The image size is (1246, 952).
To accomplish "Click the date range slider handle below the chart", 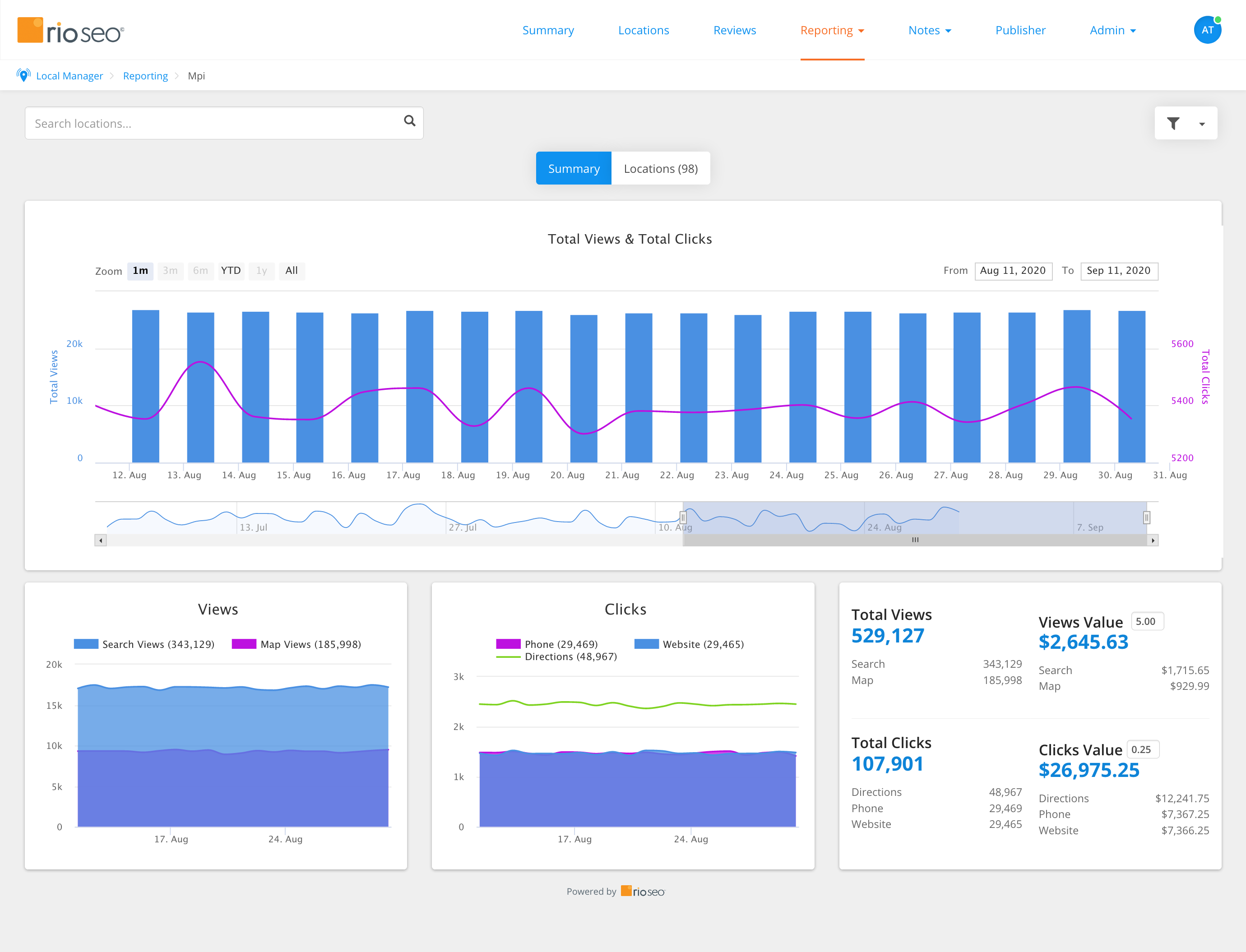I will click(683, 518).
